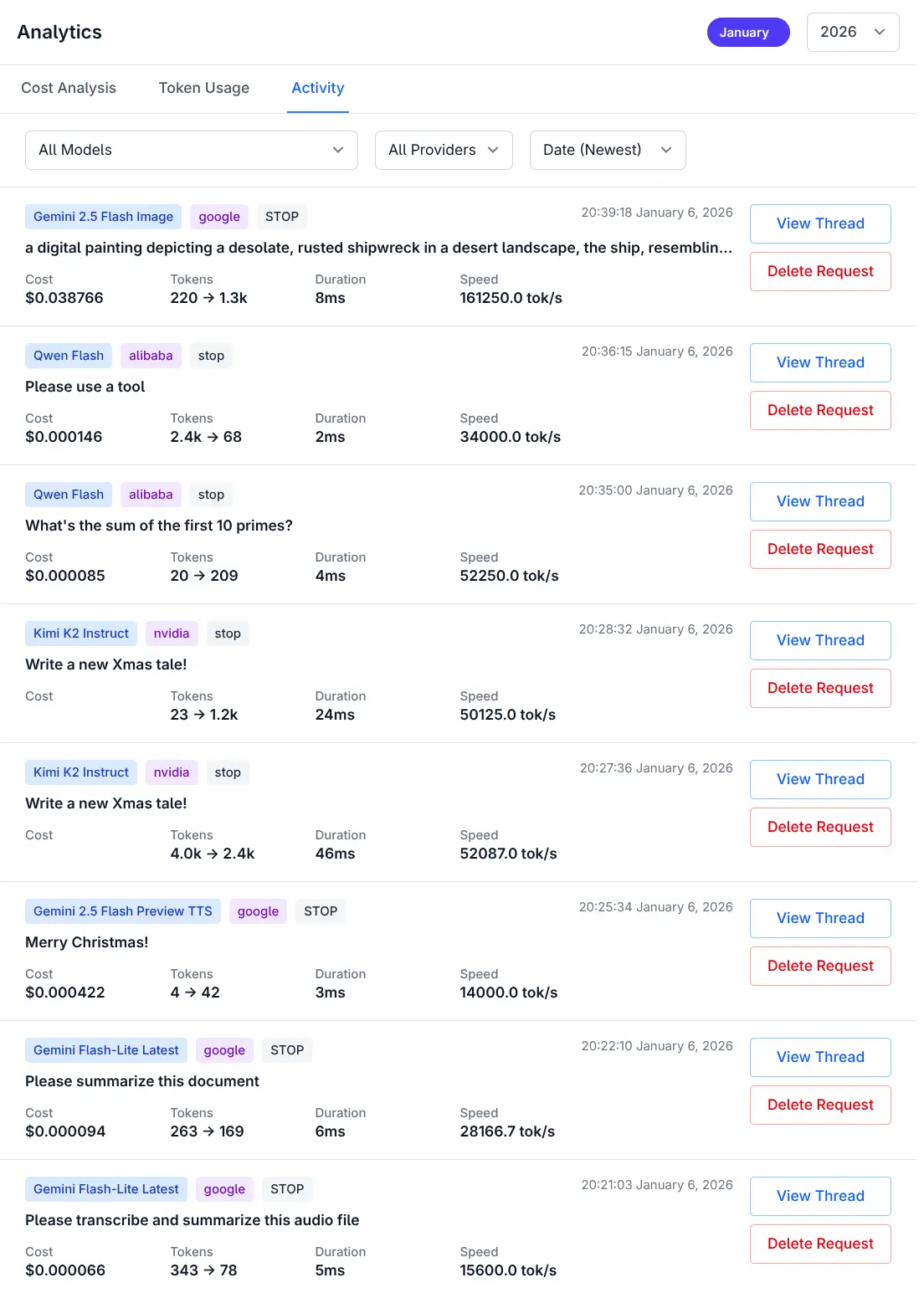Screen dimensions: 924x1298
Task: Click the Gemini 2.5 Flash Preview TTS tag
Action: [122, 911]
